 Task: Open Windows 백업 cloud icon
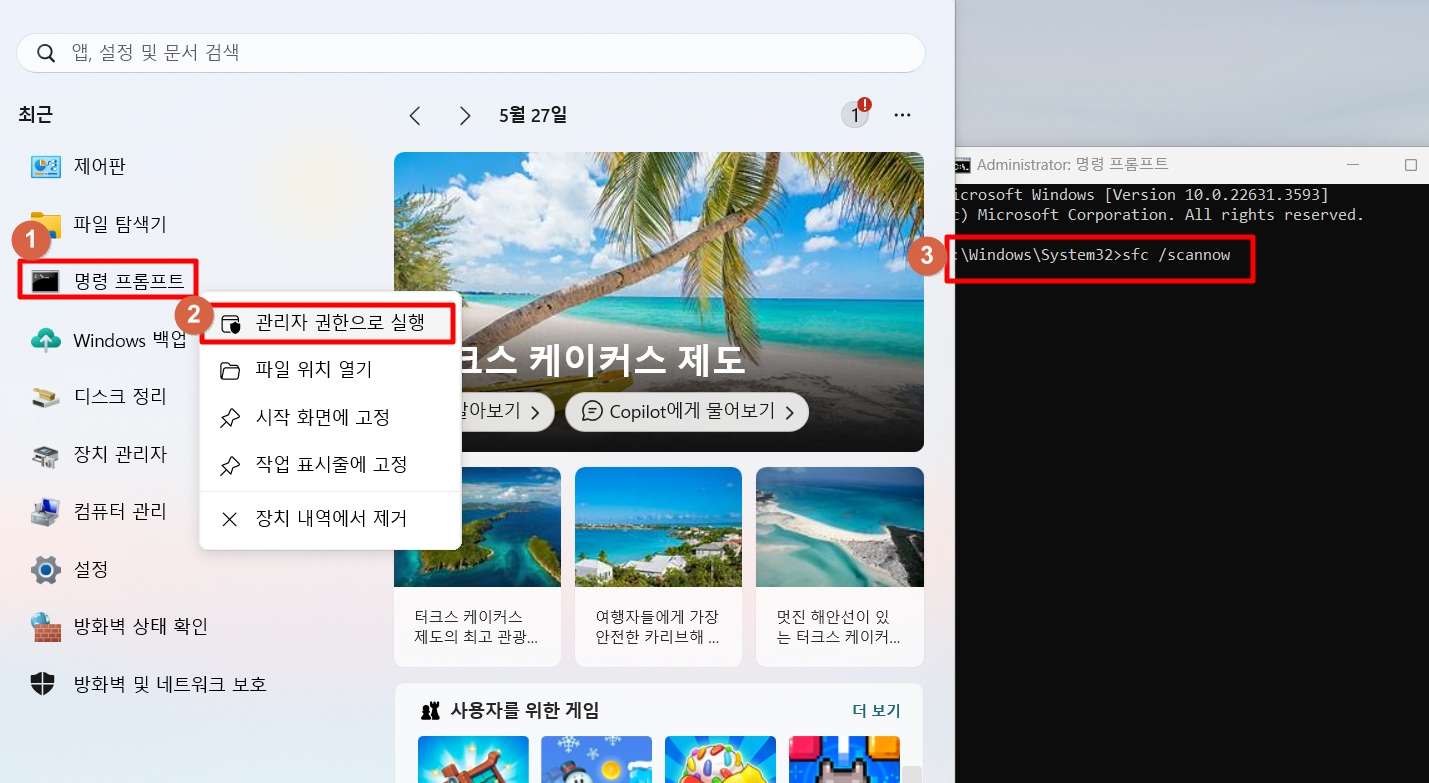pyautogui.click(x=46, y=340)
